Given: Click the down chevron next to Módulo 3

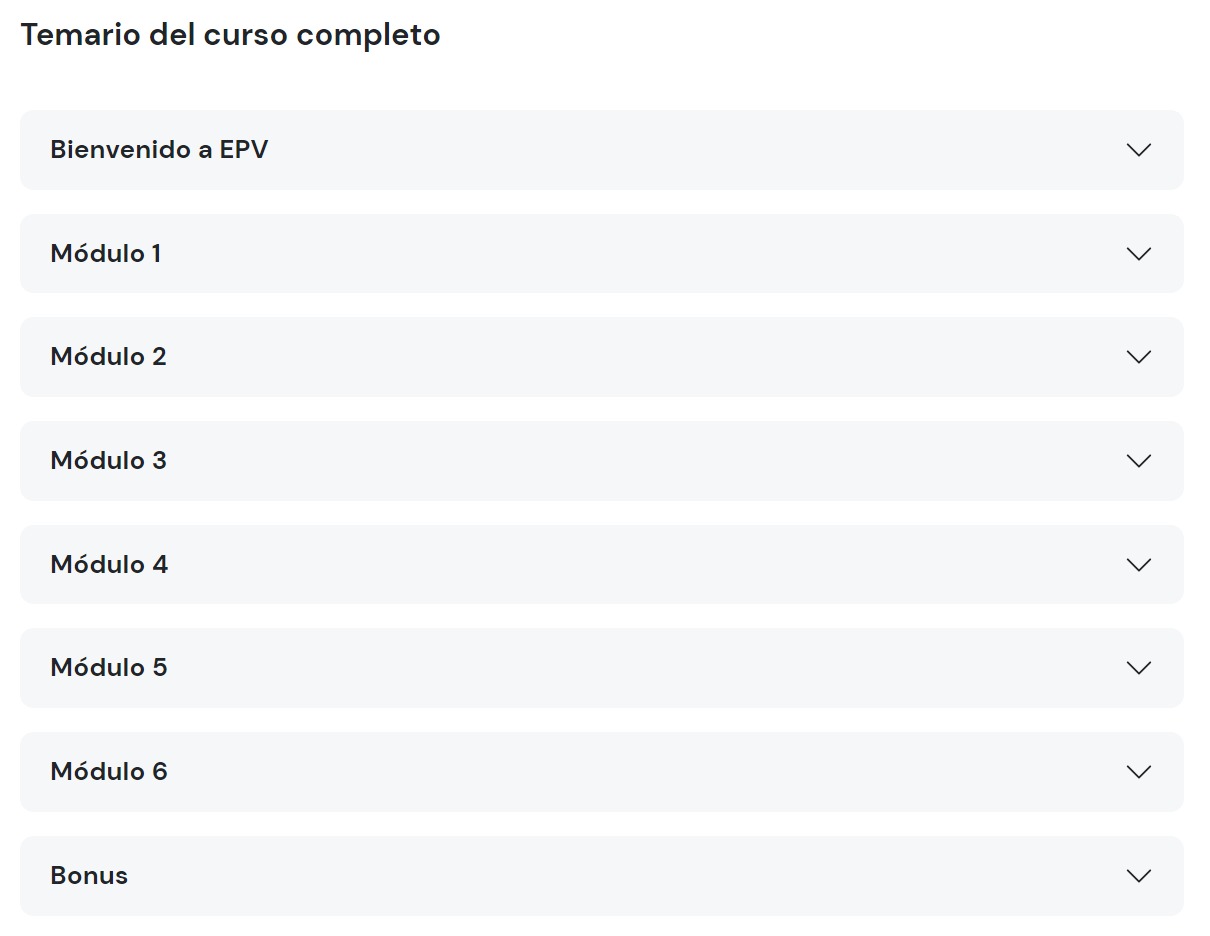Looking at the screenshot, I should click(x=1138, y=461).
